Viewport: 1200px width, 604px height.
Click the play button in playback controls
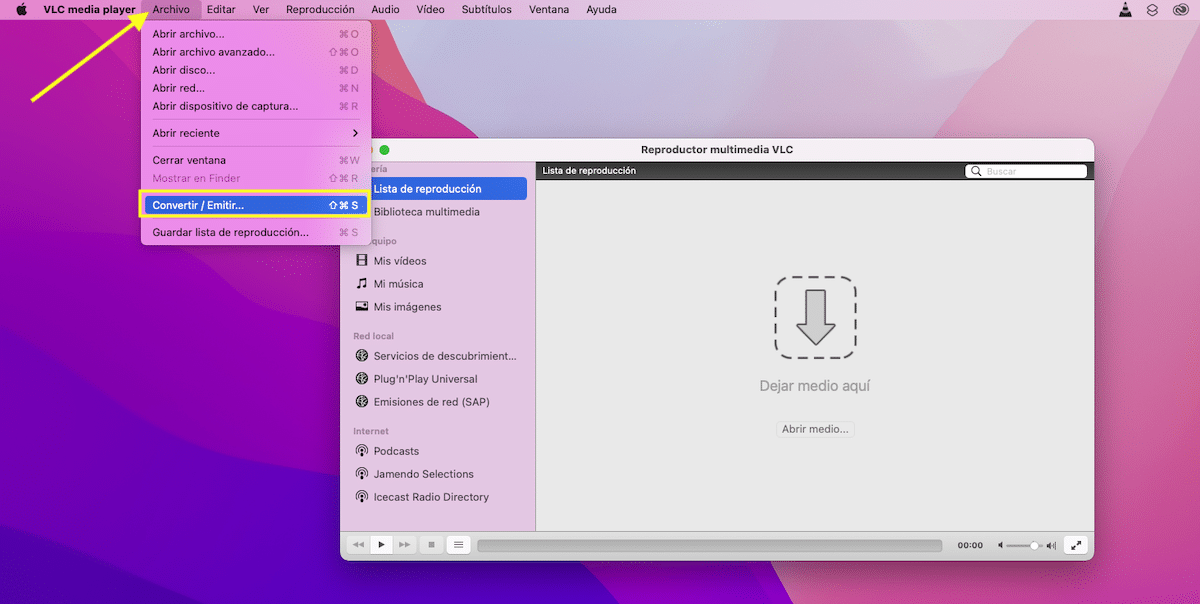tap(381, 545)
